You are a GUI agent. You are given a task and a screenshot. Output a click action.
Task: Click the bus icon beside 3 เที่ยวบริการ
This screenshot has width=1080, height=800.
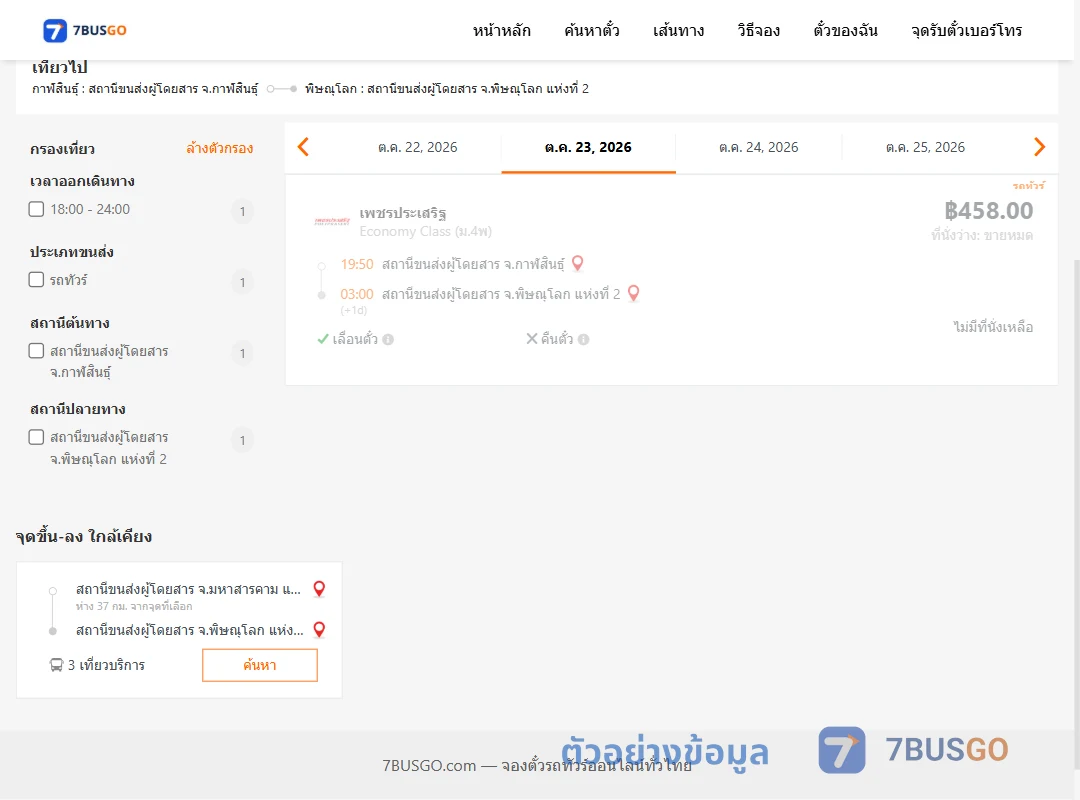point(56,665)
